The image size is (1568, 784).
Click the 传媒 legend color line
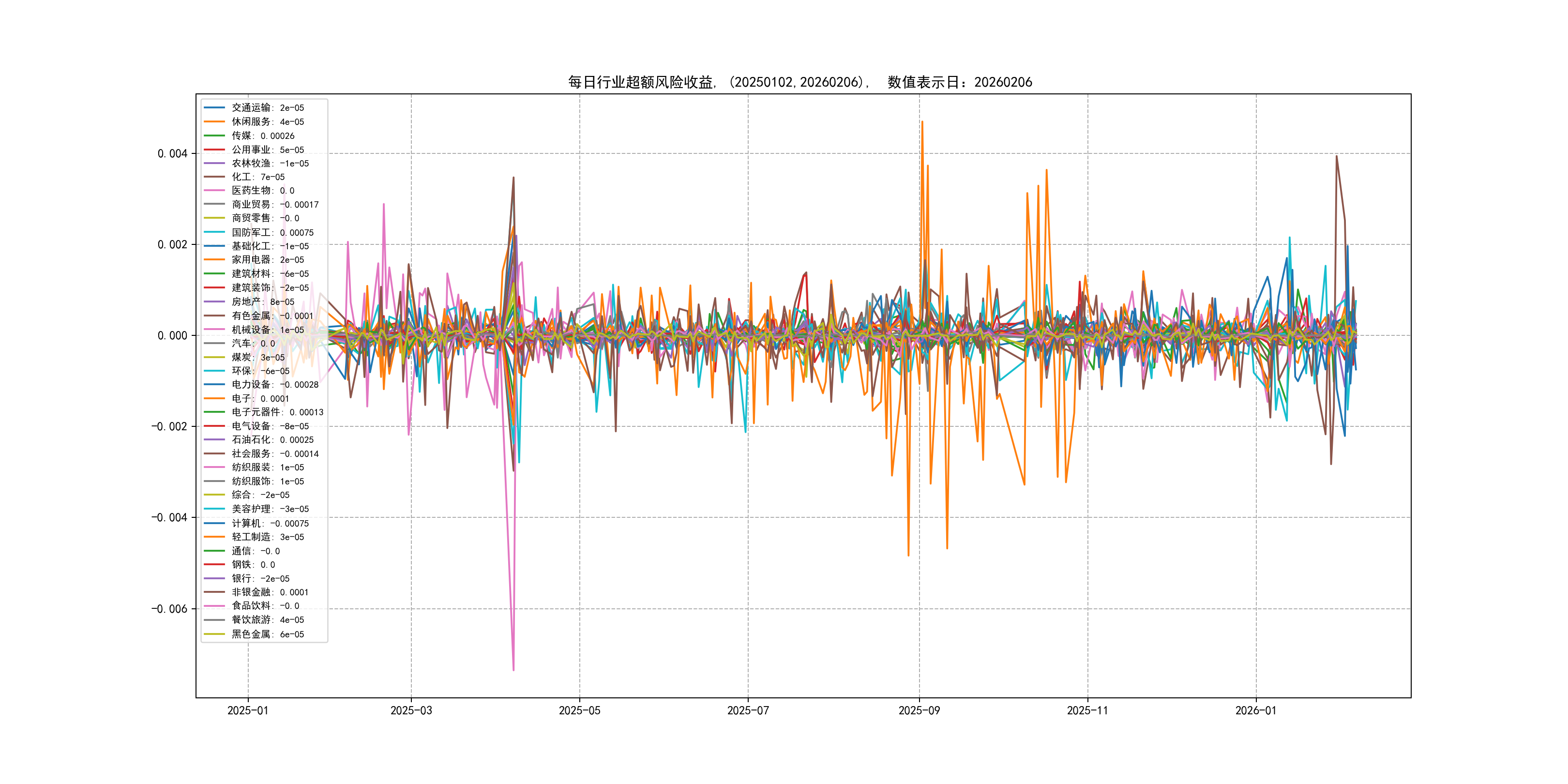214,136
